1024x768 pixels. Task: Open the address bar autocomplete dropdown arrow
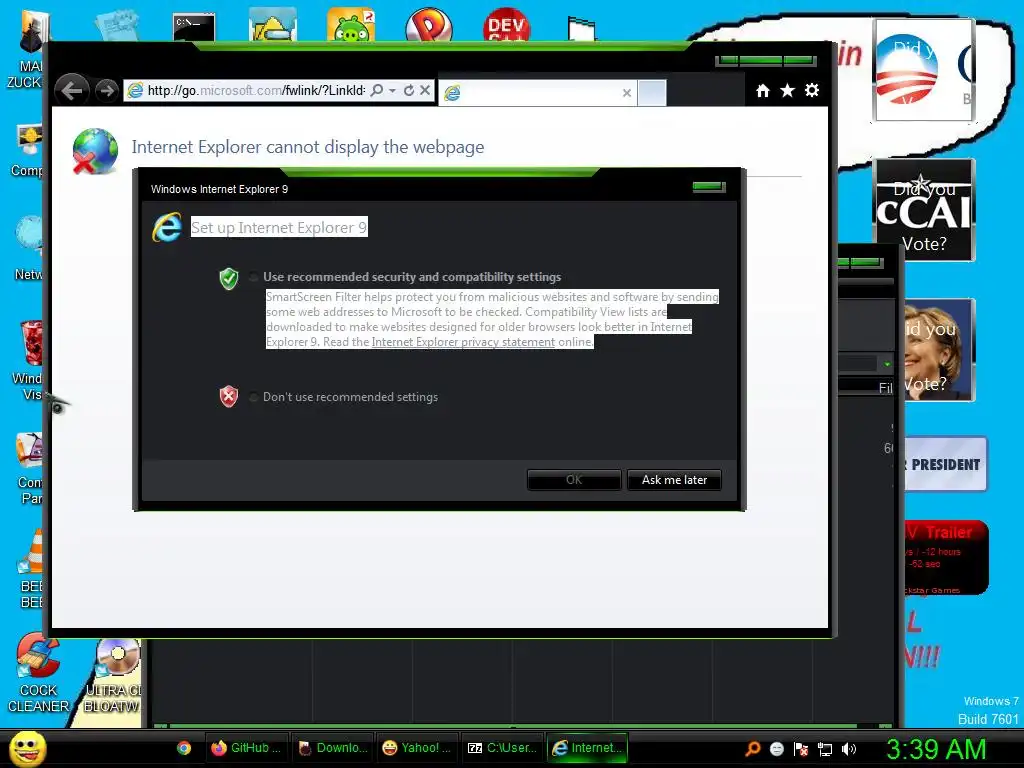[392, 90]
